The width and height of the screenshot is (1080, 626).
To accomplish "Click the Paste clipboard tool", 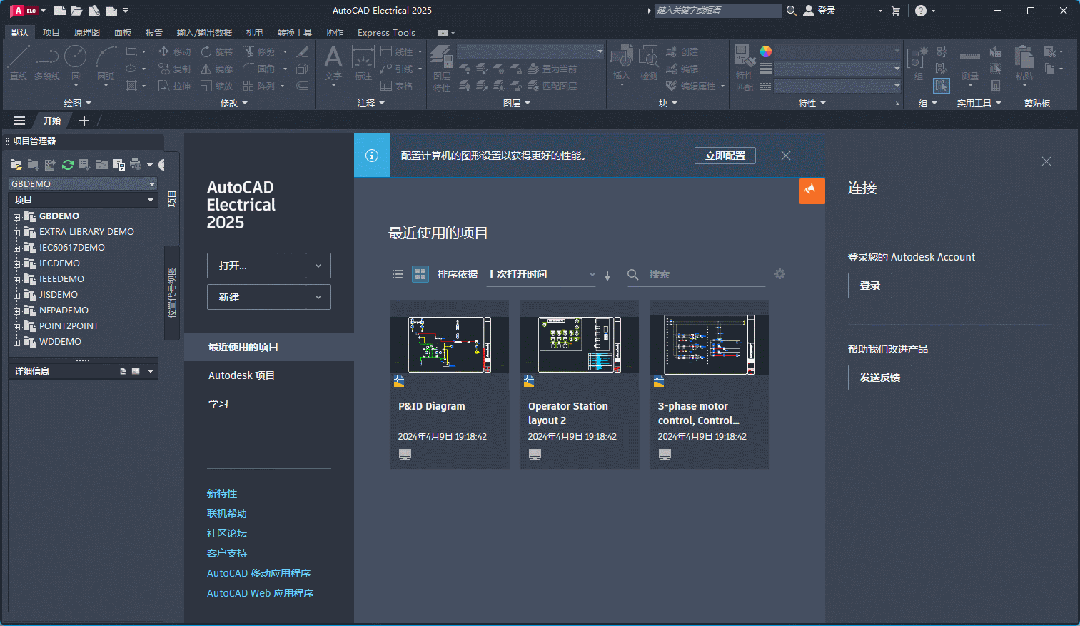I will tap(1024, 63).
